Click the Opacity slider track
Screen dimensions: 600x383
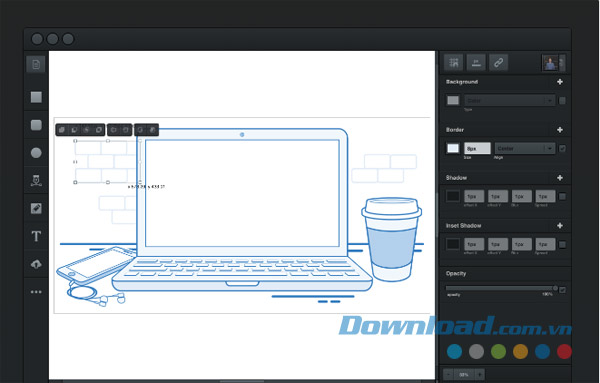click(x=501, y=288)
